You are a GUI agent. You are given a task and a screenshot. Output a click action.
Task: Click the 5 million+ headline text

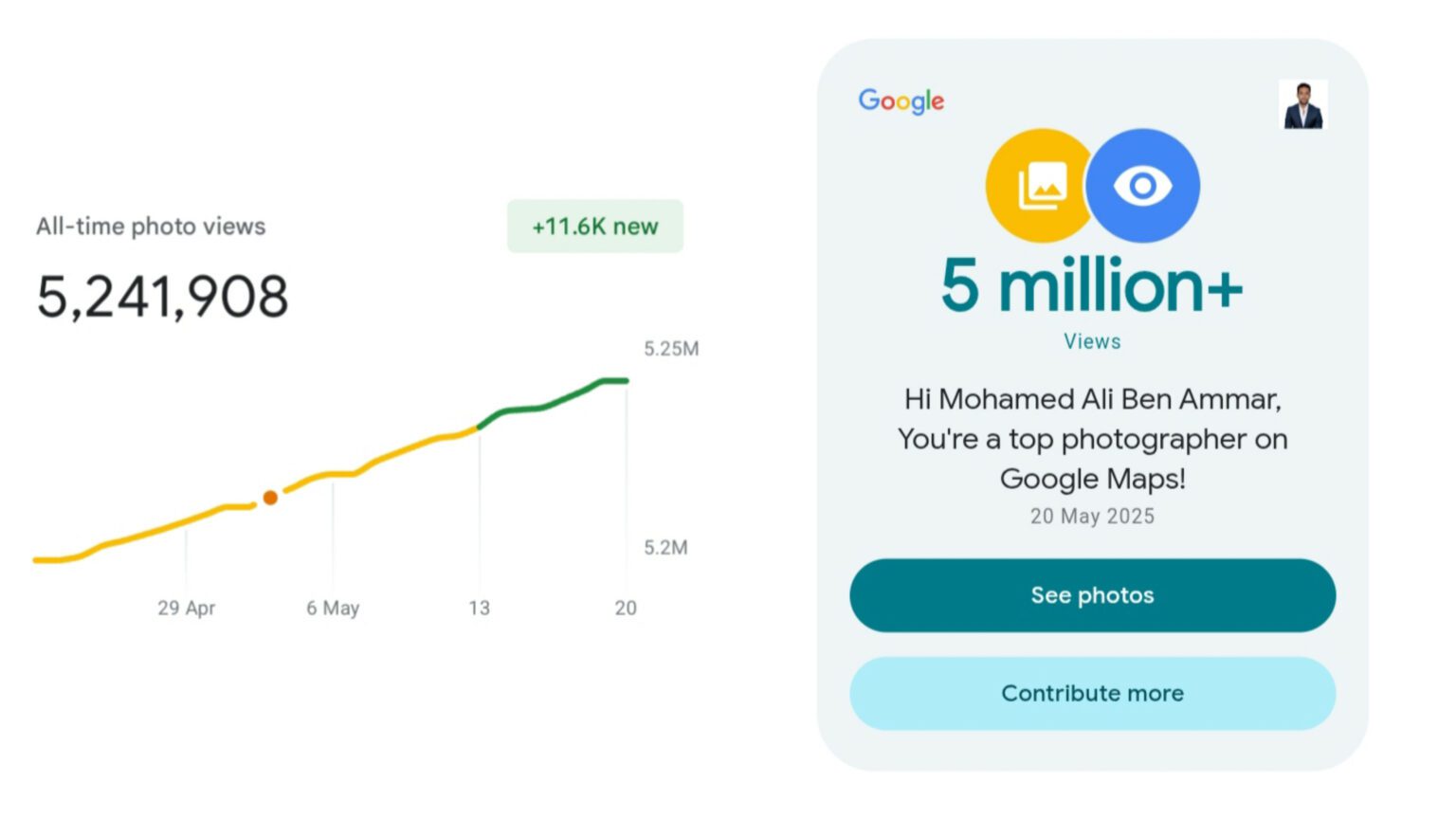[x=1092, y=284]
